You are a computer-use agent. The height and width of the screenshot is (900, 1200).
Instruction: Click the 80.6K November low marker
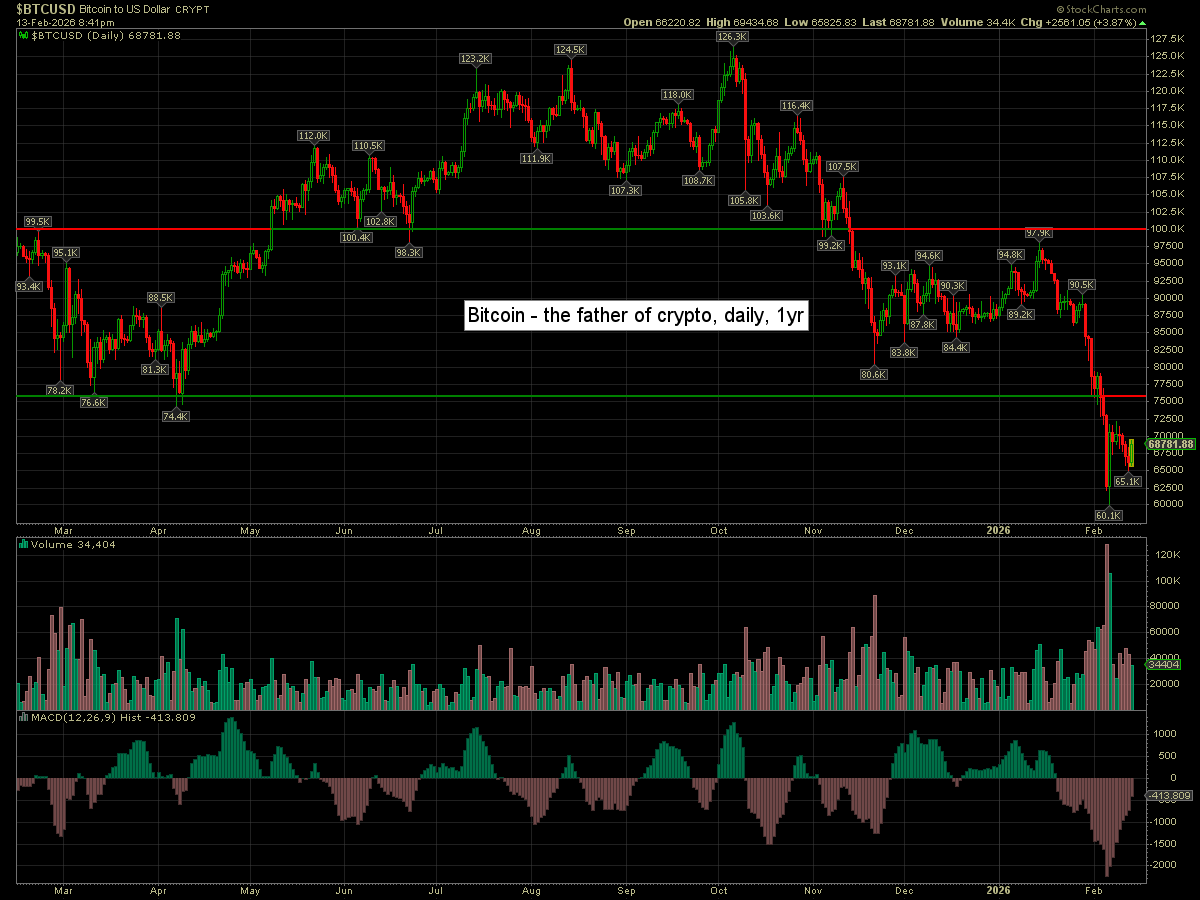[x=874, y=374]
